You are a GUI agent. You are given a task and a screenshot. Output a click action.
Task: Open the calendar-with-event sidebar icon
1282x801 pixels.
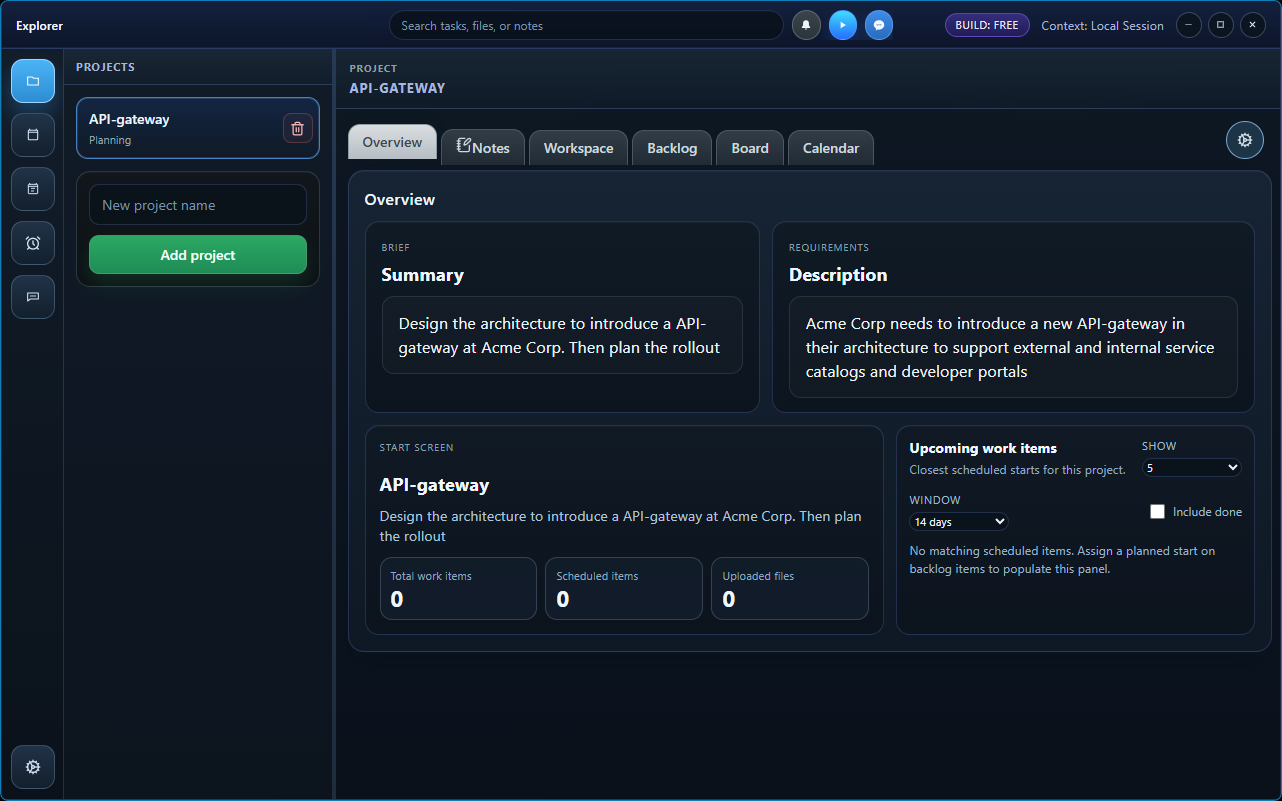pos(33,189)
